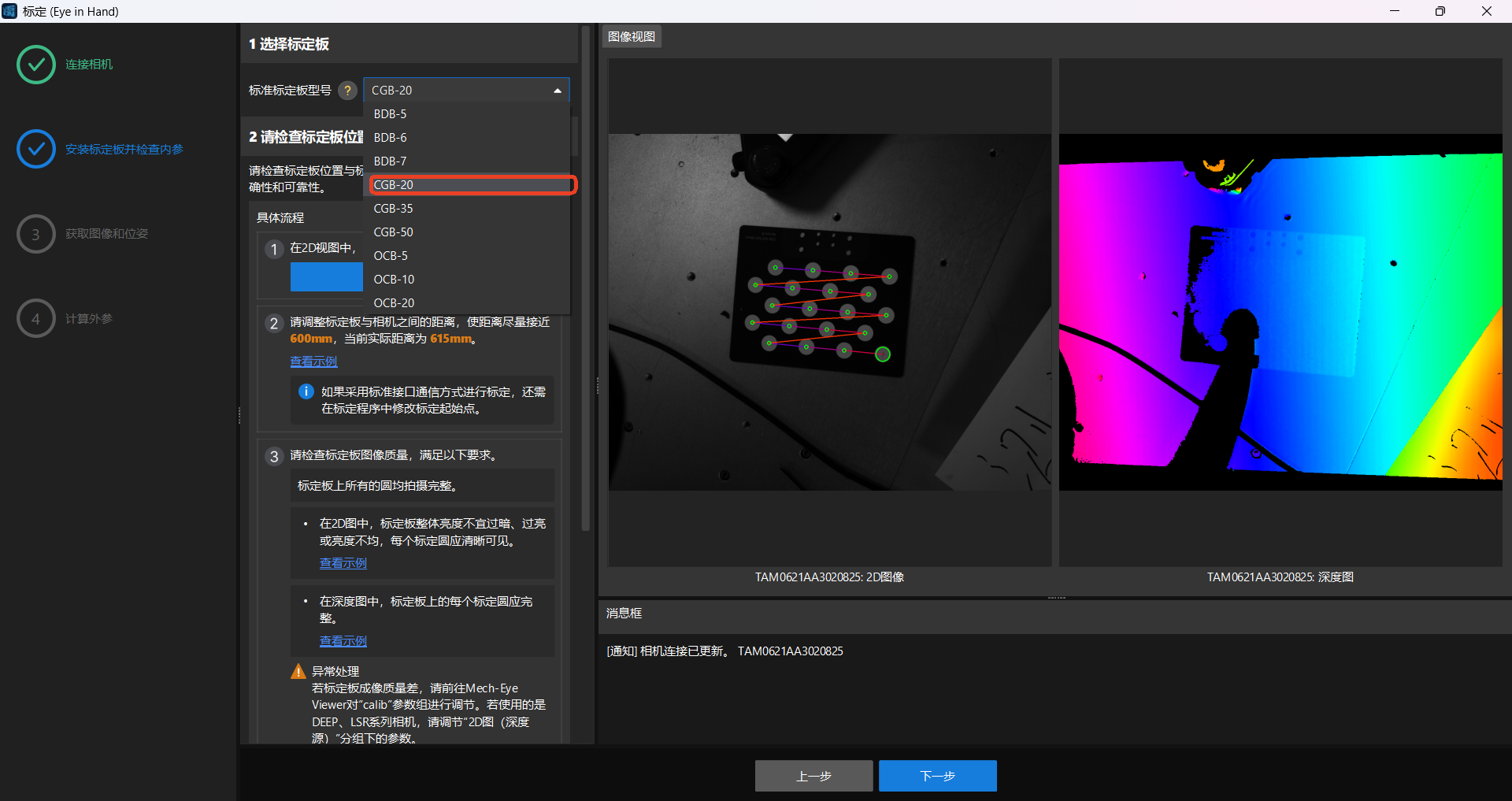This screenshot has height=801, width=1512.
Task: Click the help question mark icon
Action: (x=347, y=91)
